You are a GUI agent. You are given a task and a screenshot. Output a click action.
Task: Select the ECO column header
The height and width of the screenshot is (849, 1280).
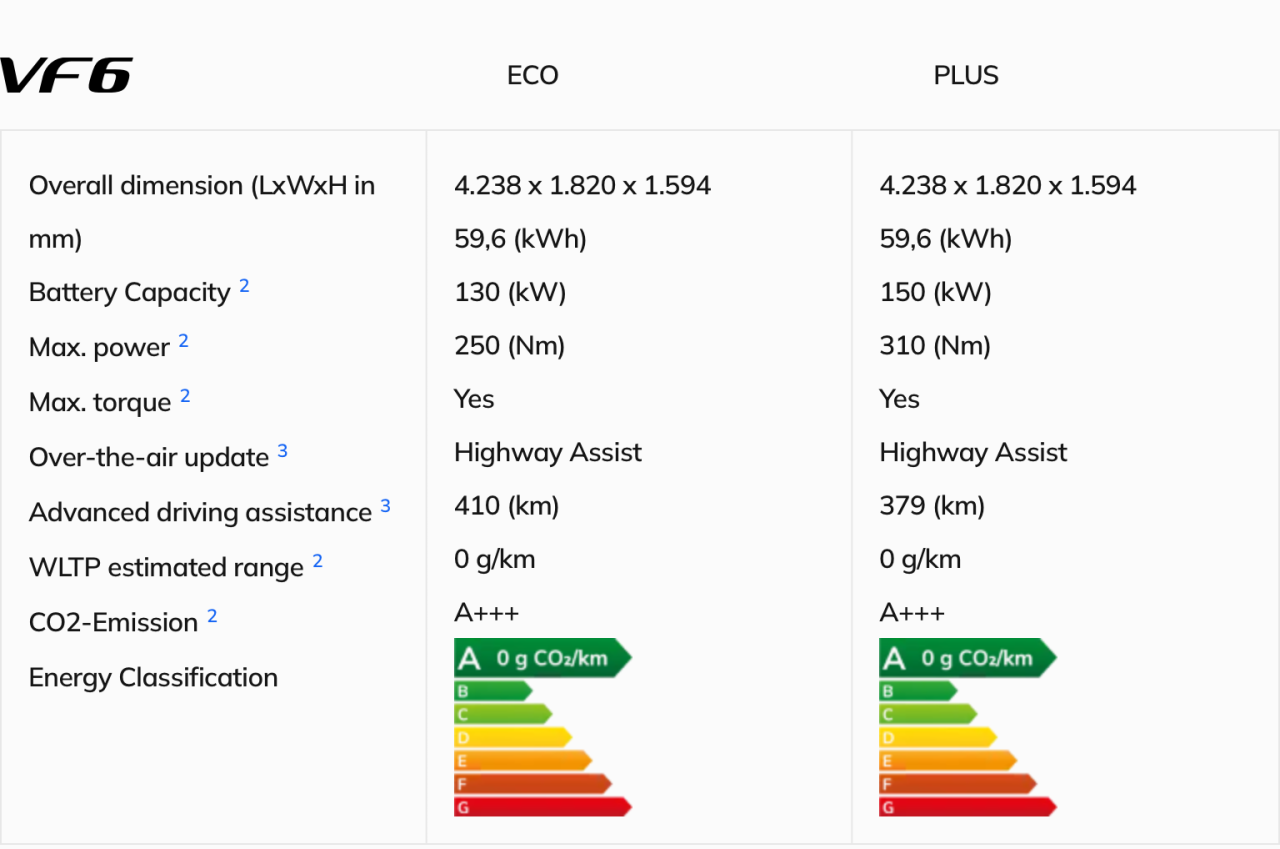pos(533,76)
